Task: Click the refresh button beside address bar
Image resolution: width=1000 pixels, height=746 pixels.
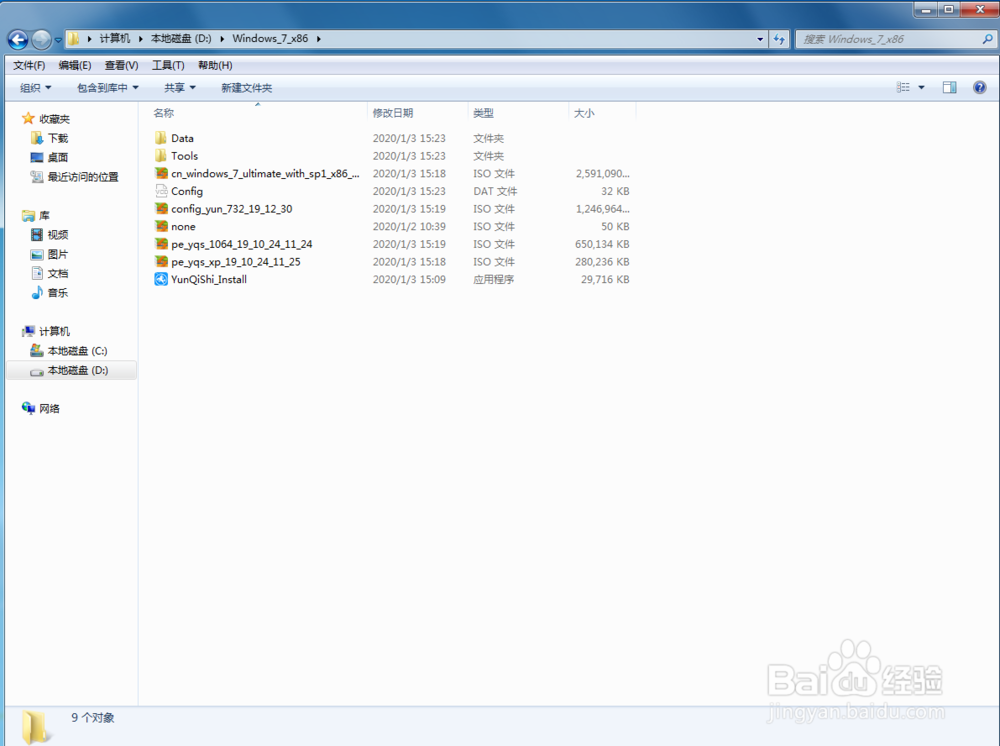Action: (779, 39)
